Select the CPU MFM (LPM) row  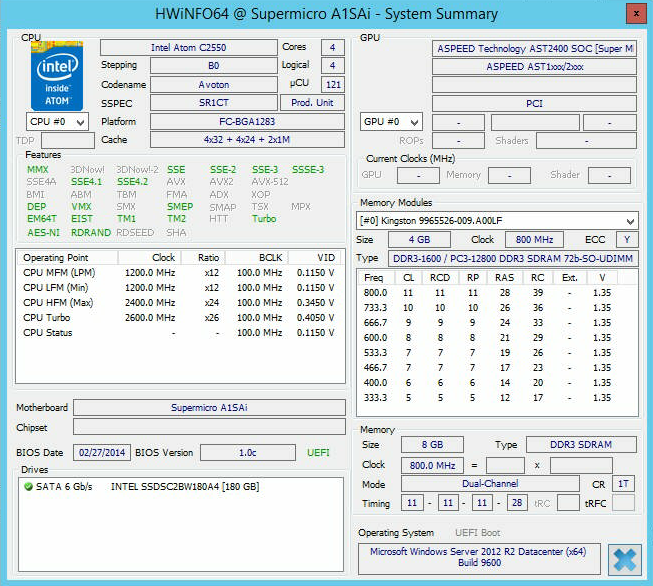pos(179,272)
